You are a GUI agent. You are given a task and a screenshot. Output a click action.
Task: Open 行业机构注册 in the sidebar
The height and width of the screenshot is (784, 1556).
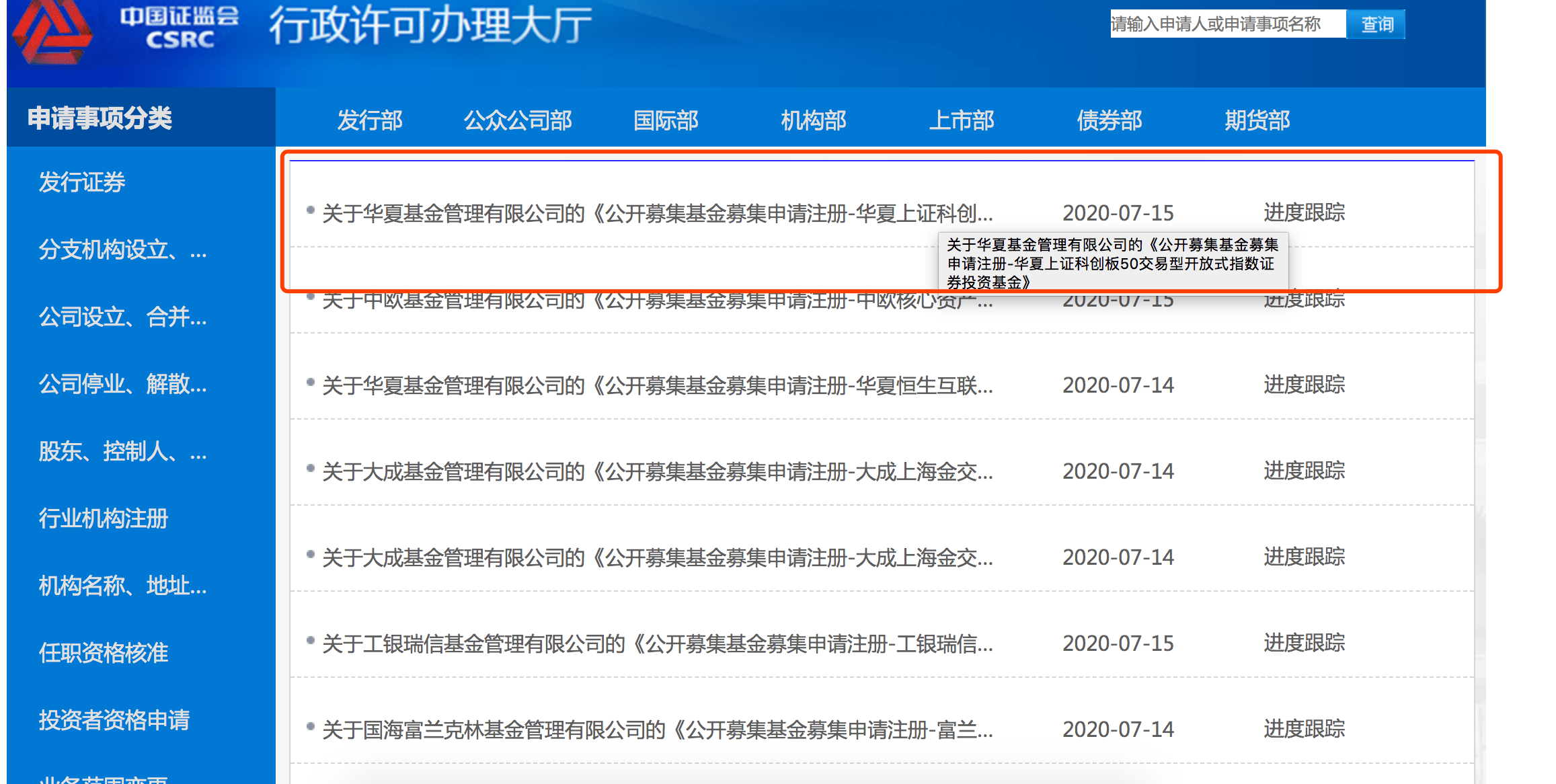click(x=104, y=518)
